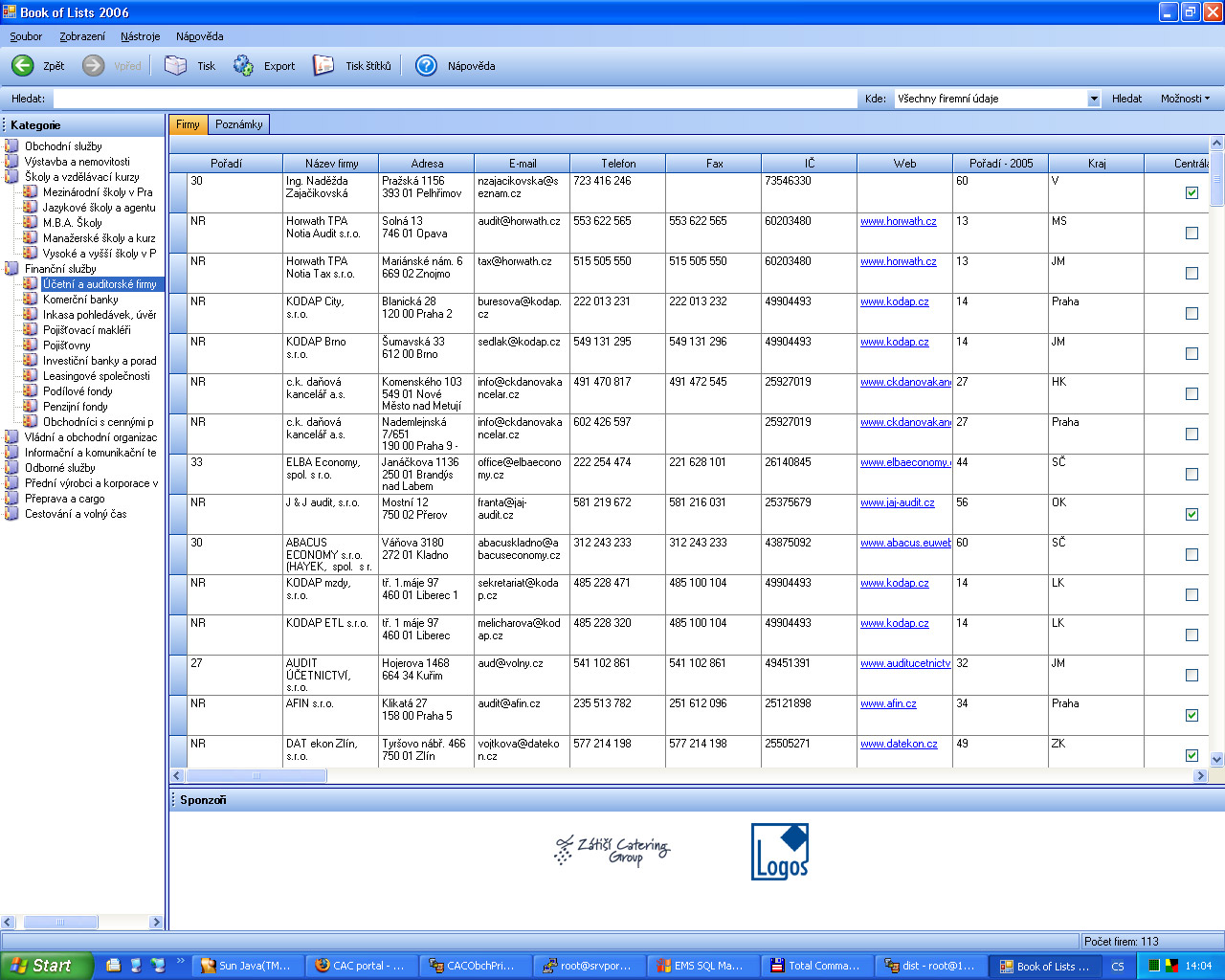The image size is (1225, 980).
Task: Click the book icon beside Obchodní služby
Action: [x=11, y=146]
